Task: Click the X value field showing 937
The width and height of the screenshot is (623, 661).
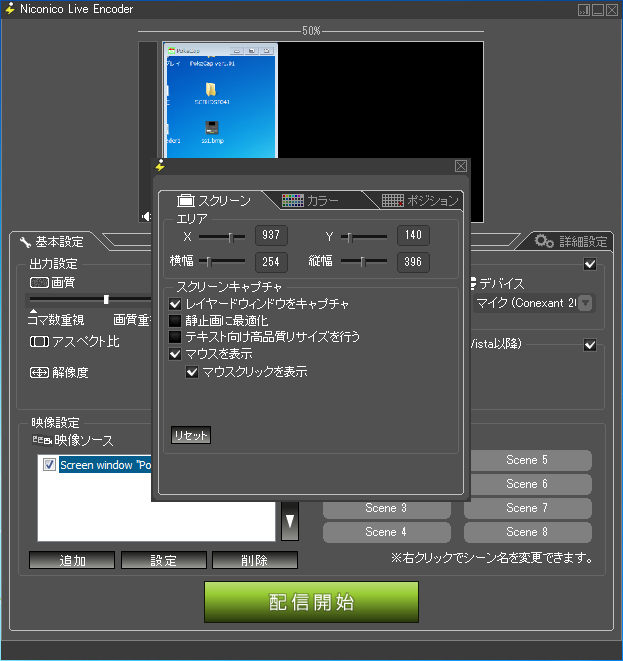Action: coord(271,235)
